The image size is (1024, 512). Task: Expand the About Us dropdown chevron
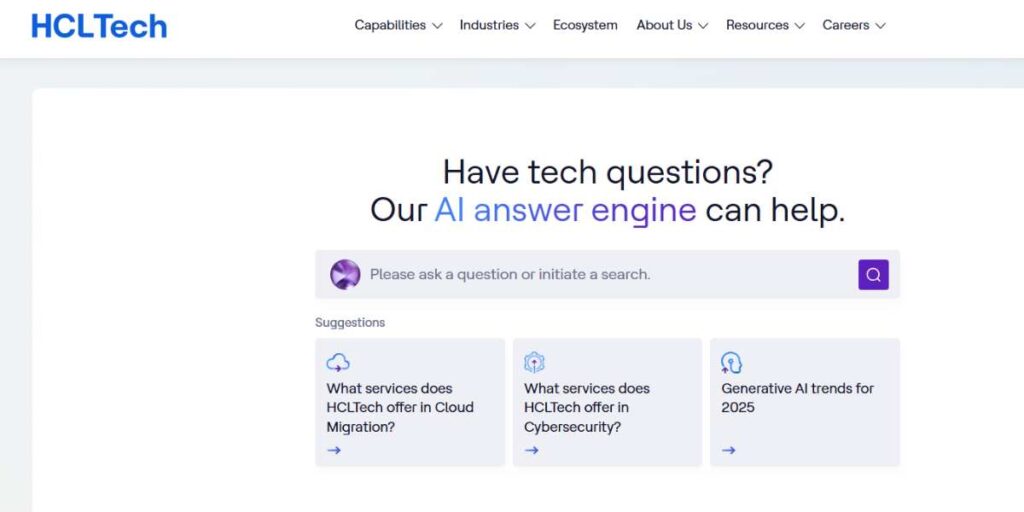click(x=703, y=26)
